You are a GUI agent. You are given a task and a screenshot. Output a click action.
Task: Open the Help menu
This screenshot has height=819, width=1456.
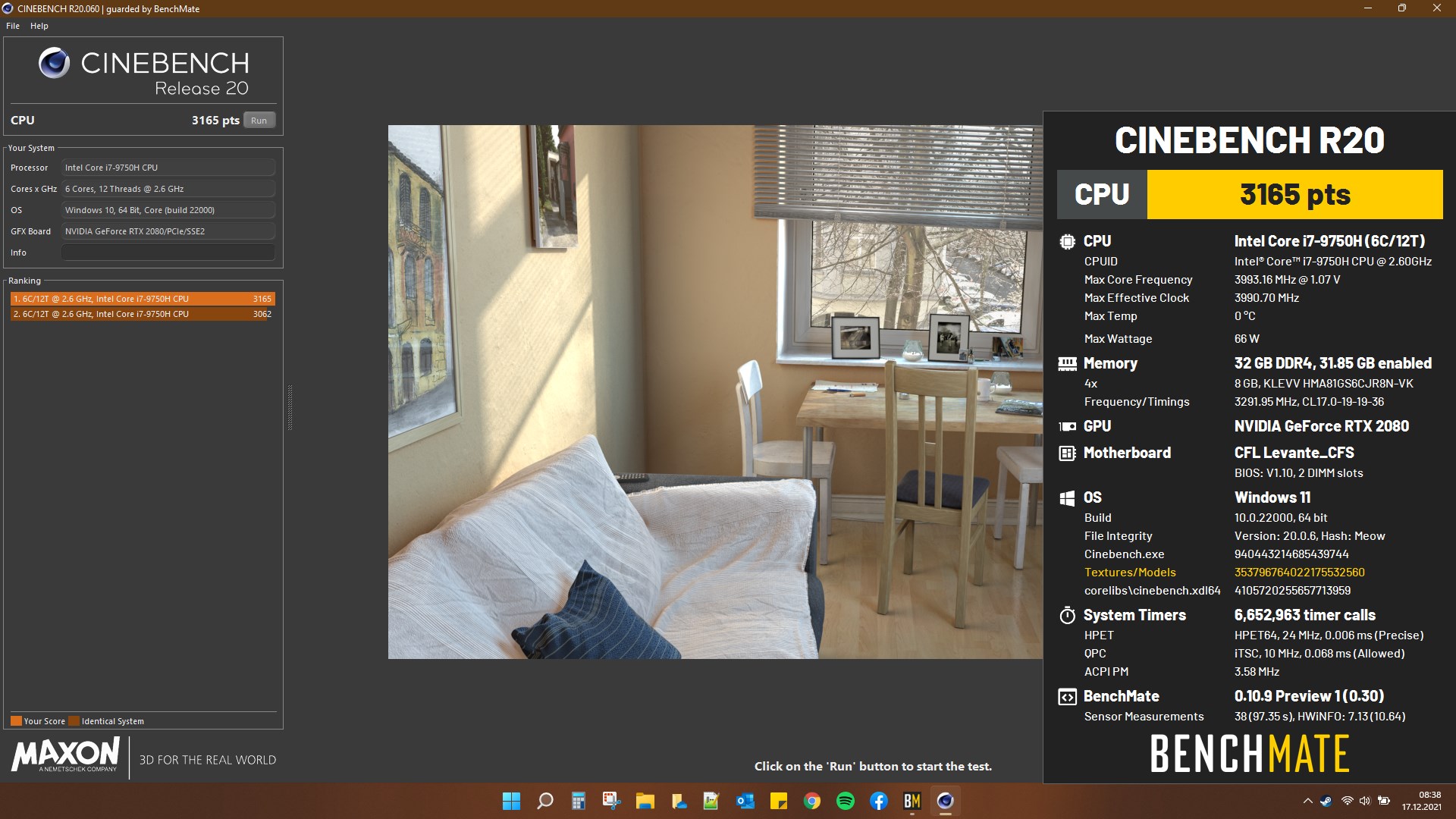39,26
